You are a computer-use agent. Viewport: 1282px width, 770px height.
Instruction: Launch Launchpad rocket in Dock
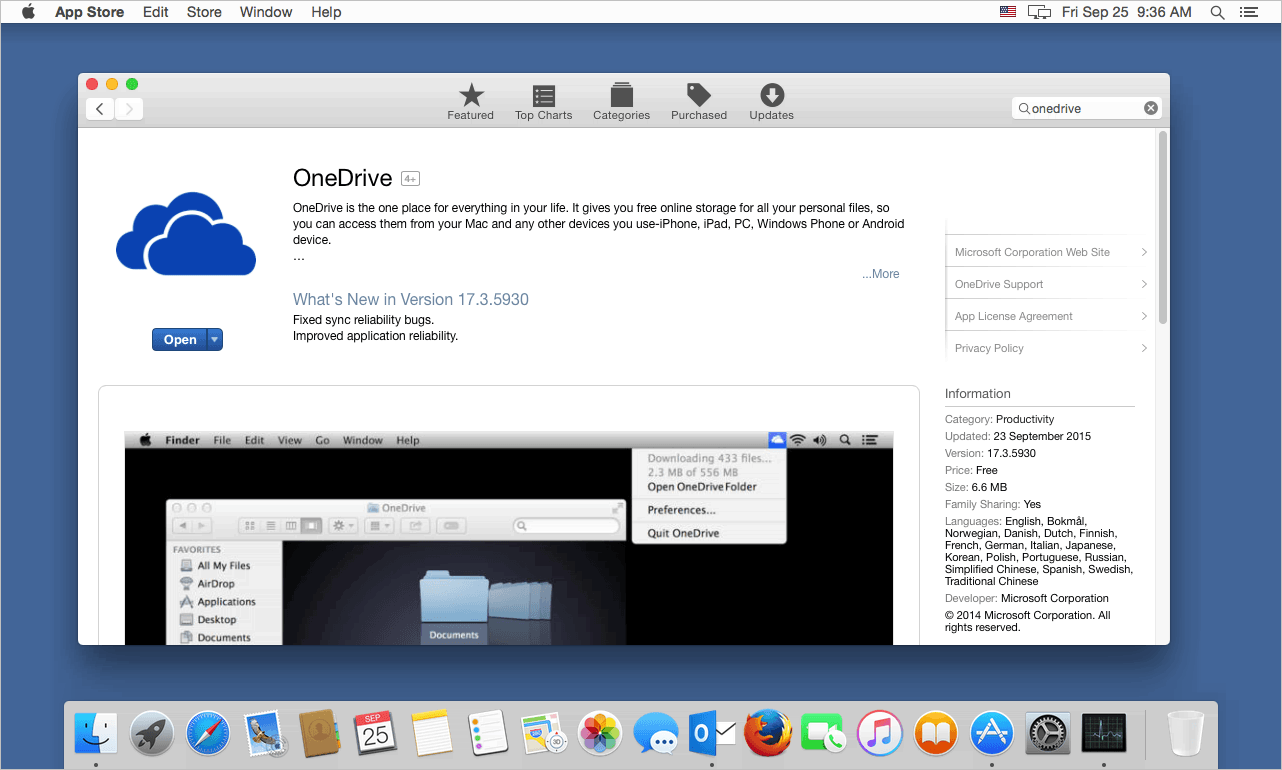pos(152,734)
